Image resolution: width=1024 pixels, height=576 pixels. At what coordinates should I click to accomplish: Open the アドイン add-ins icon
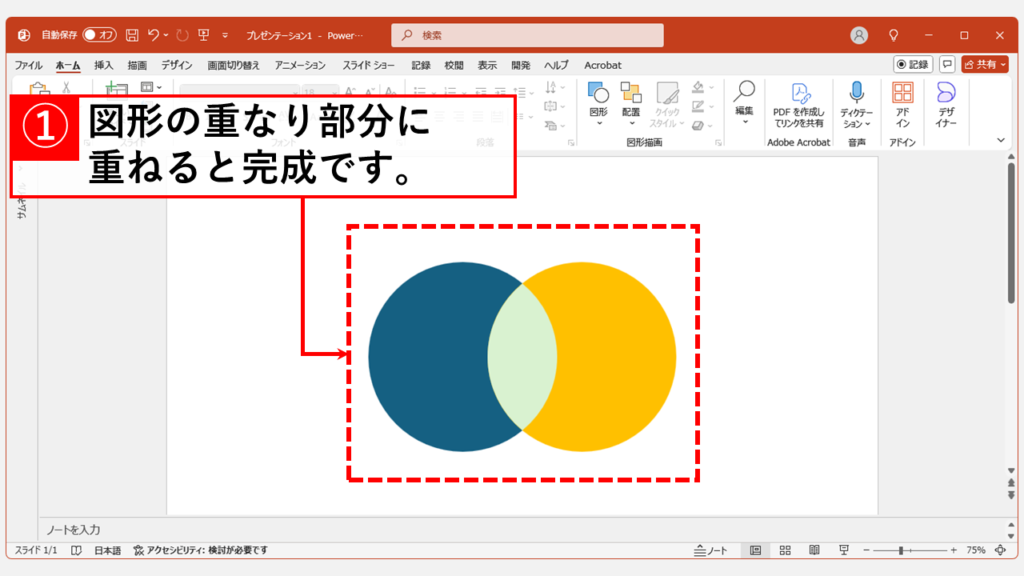click(902, 102)
